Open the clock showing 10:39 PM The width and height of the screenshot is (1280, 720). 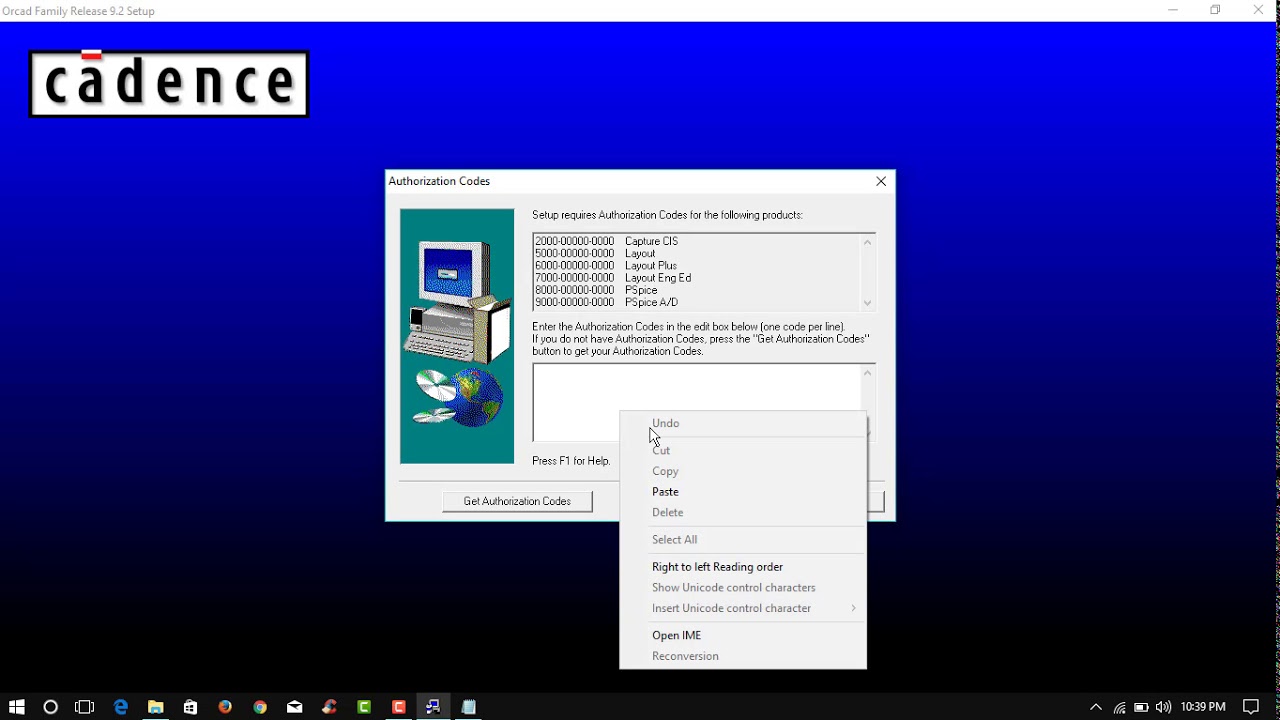(1203, 707)
